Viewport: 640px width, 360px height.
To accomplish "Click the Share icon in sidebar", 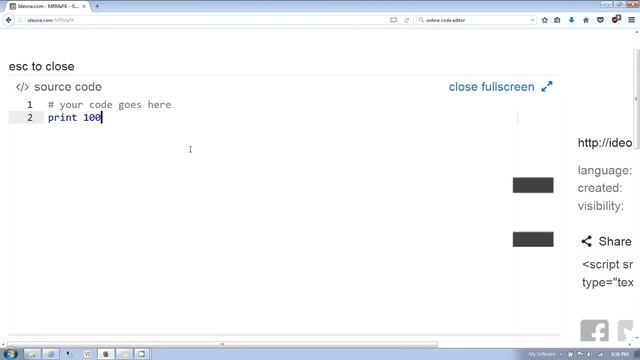I will 587,241.
